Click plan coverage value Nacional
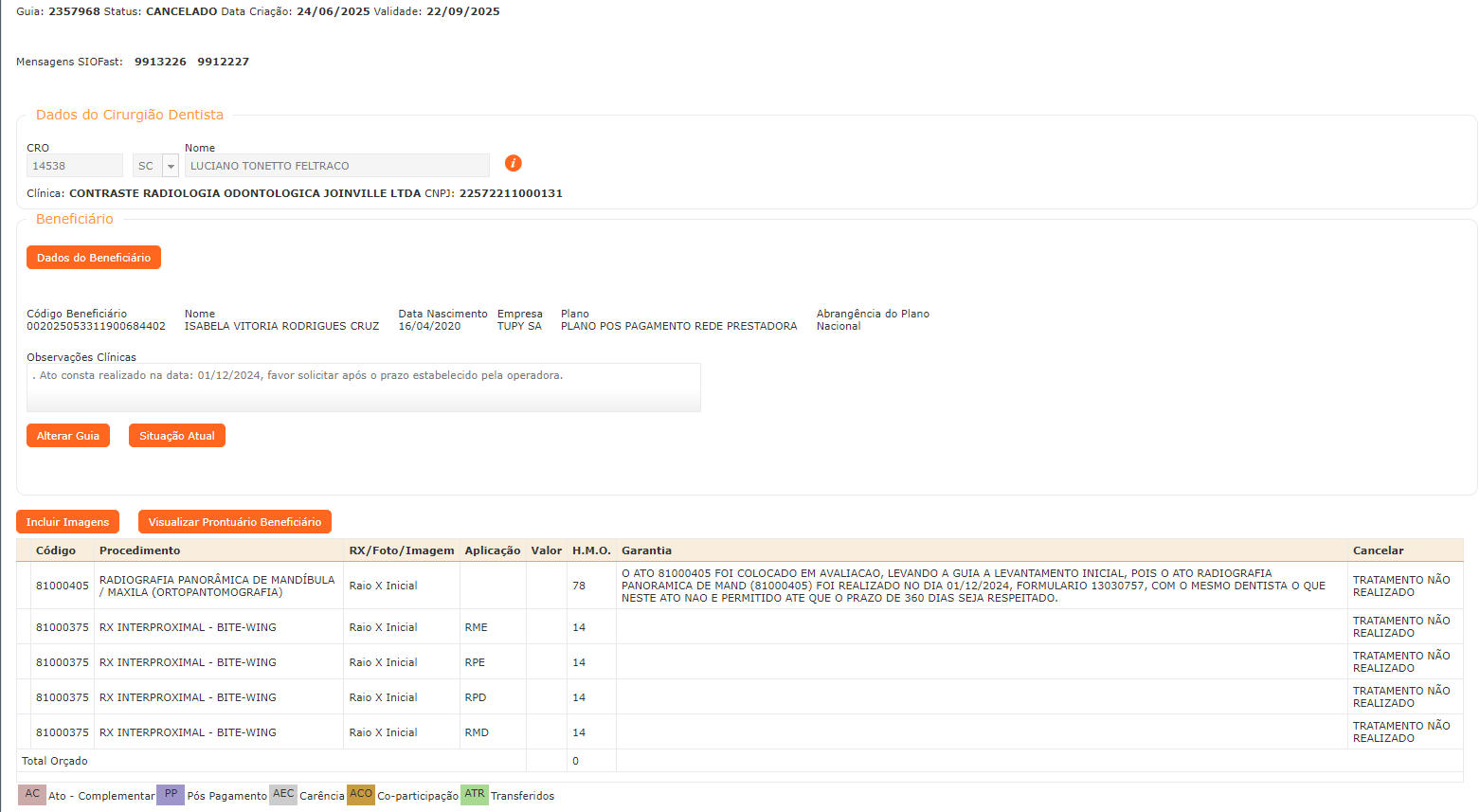Image resolution: width=1480 pixels, height=812 pixels. [x=839, y=326]
